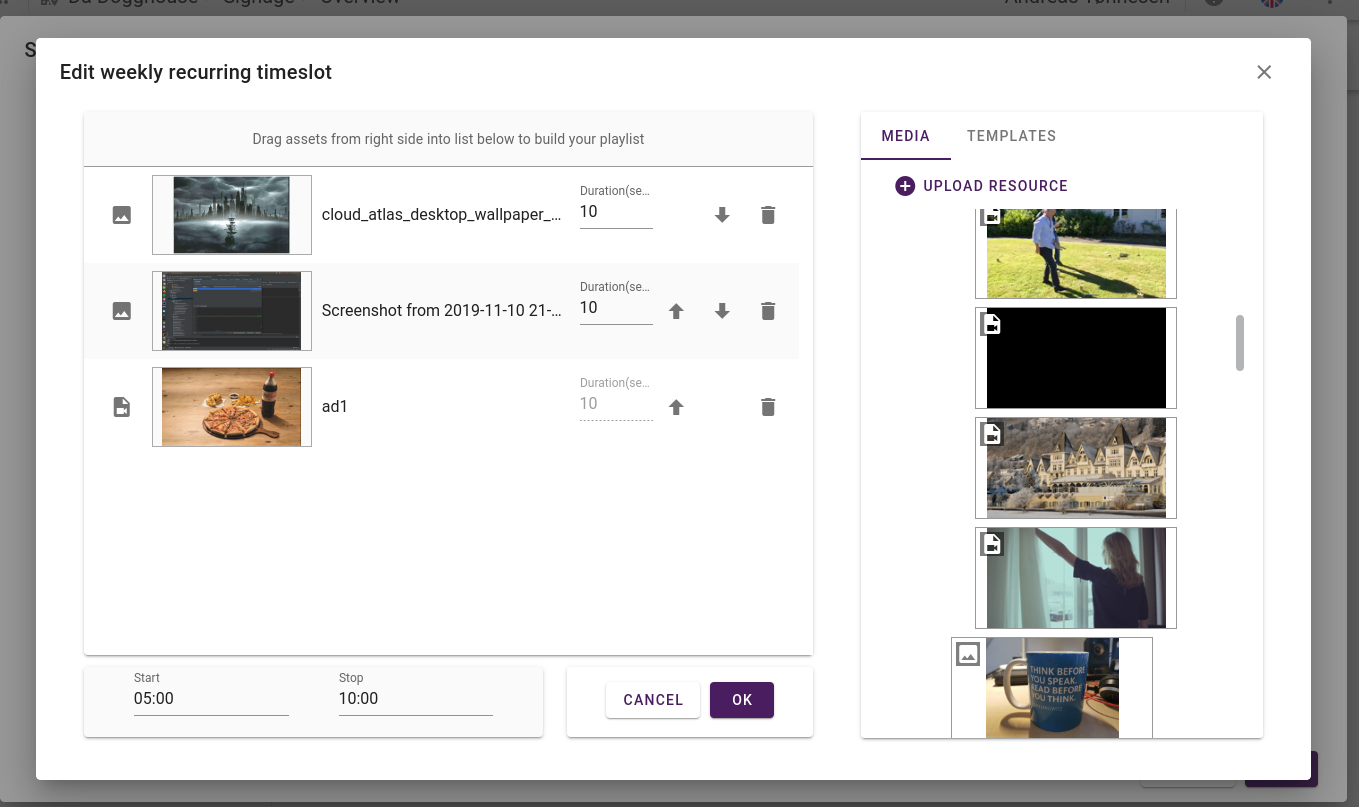Open UPLOAD RESOURCE
Image resolution: width=1359 pixels, height=807 pixels.
(993, 185)
